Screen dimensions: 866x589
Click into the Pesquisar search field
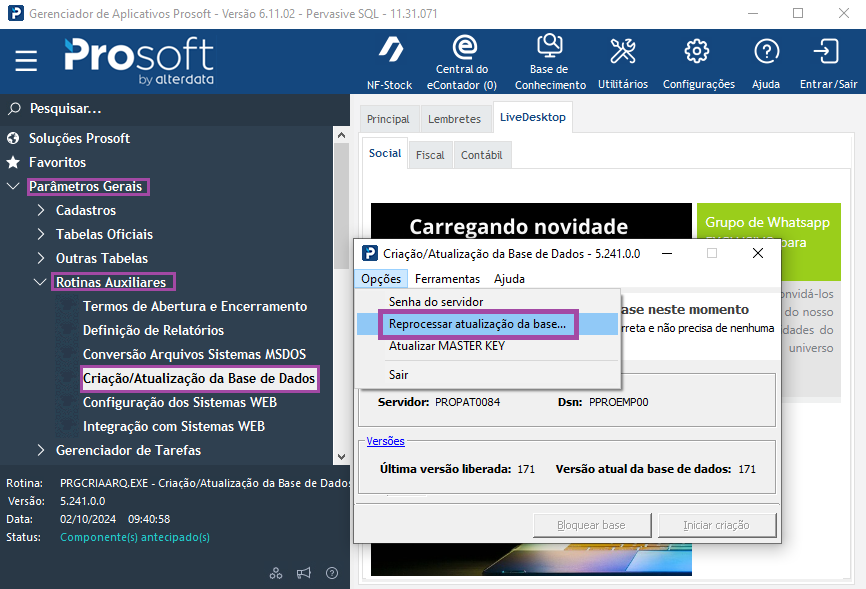174,108
